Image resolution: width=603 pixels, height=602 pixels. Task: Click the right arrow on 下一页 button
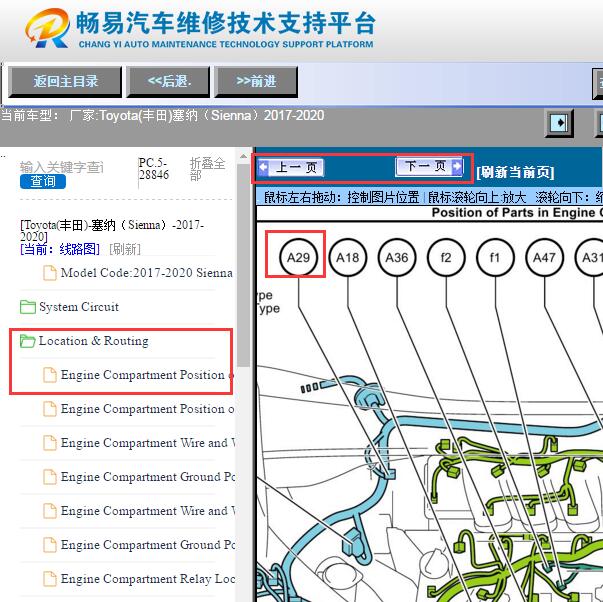pos(457,166)
